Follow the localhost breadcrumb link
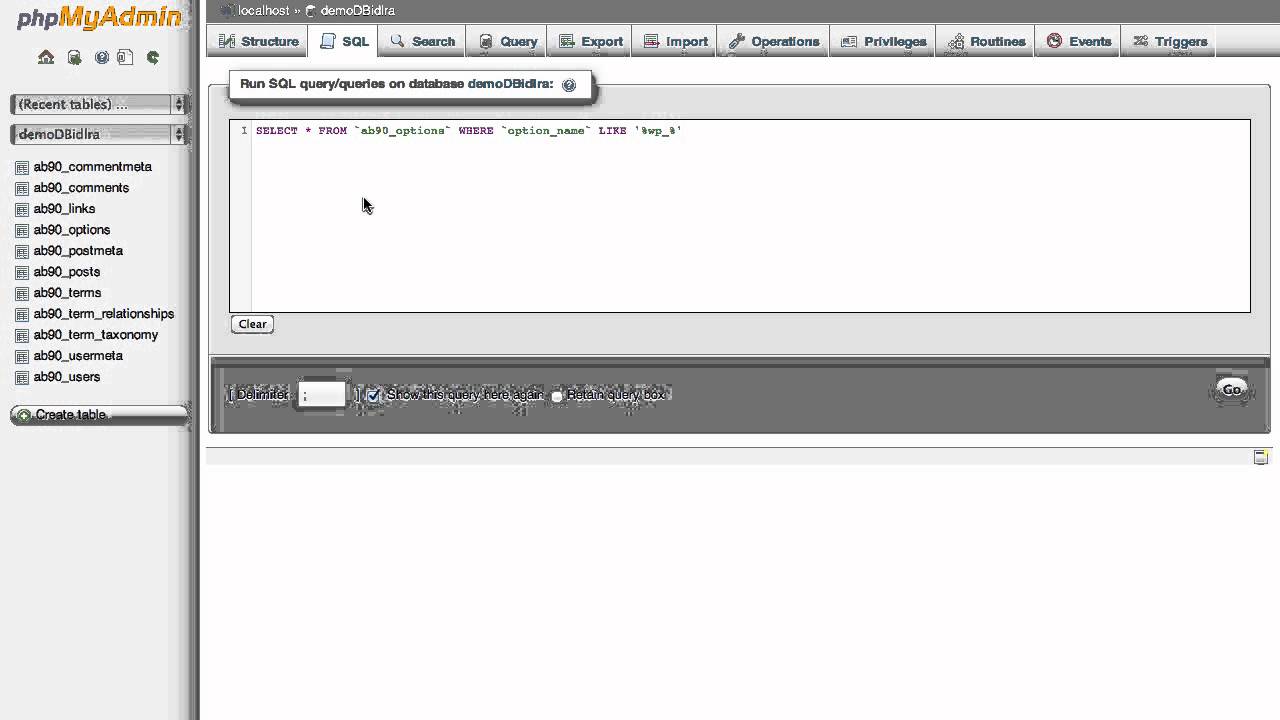Screen dimensions: 1280x720 (264, 10)
